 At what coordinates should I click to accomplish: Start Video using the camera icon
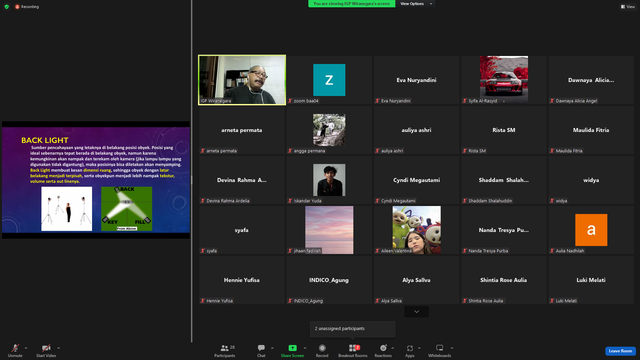46,348
